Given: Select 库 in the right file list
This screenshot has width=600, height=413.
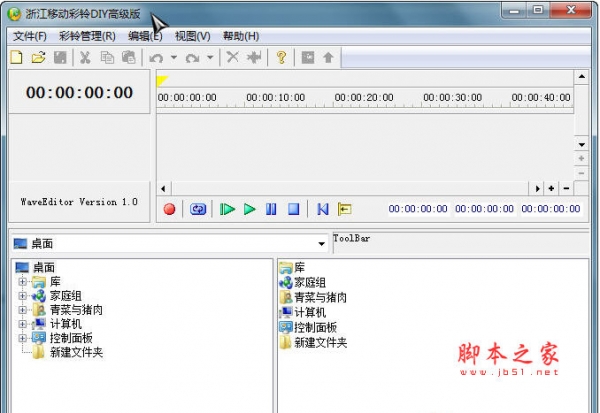Looking at the screenshot, I should click(x=299, y=267).
